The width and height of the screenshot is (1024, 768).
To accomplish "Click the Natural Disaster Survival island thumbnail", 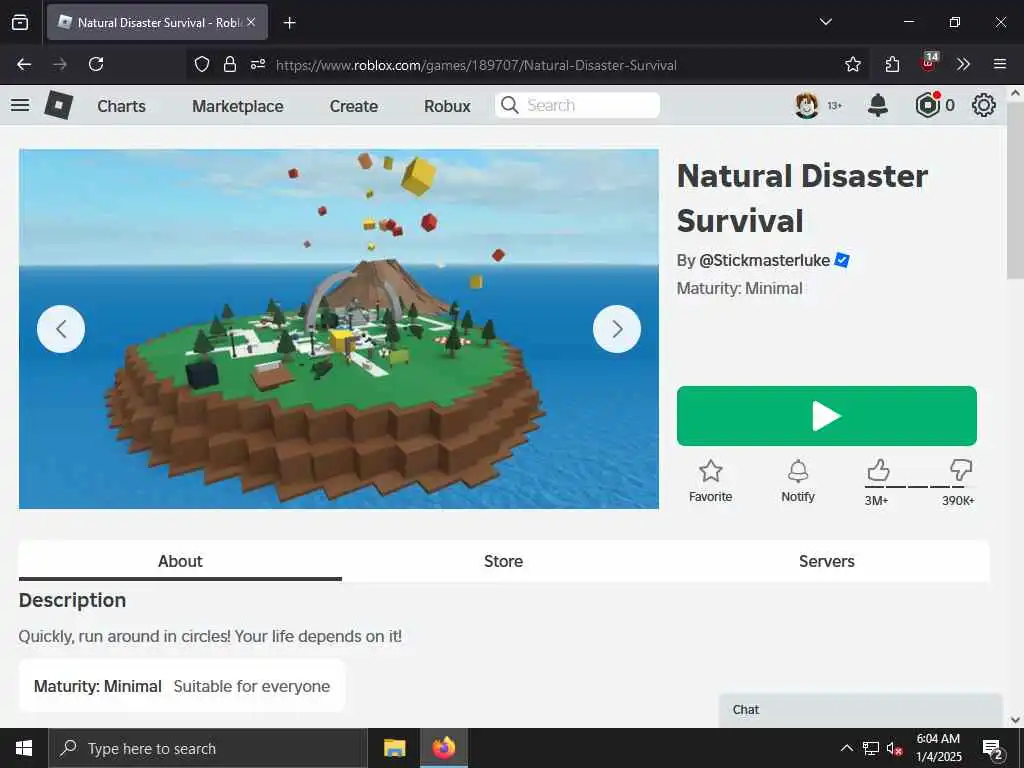I will tap(339, 329).
